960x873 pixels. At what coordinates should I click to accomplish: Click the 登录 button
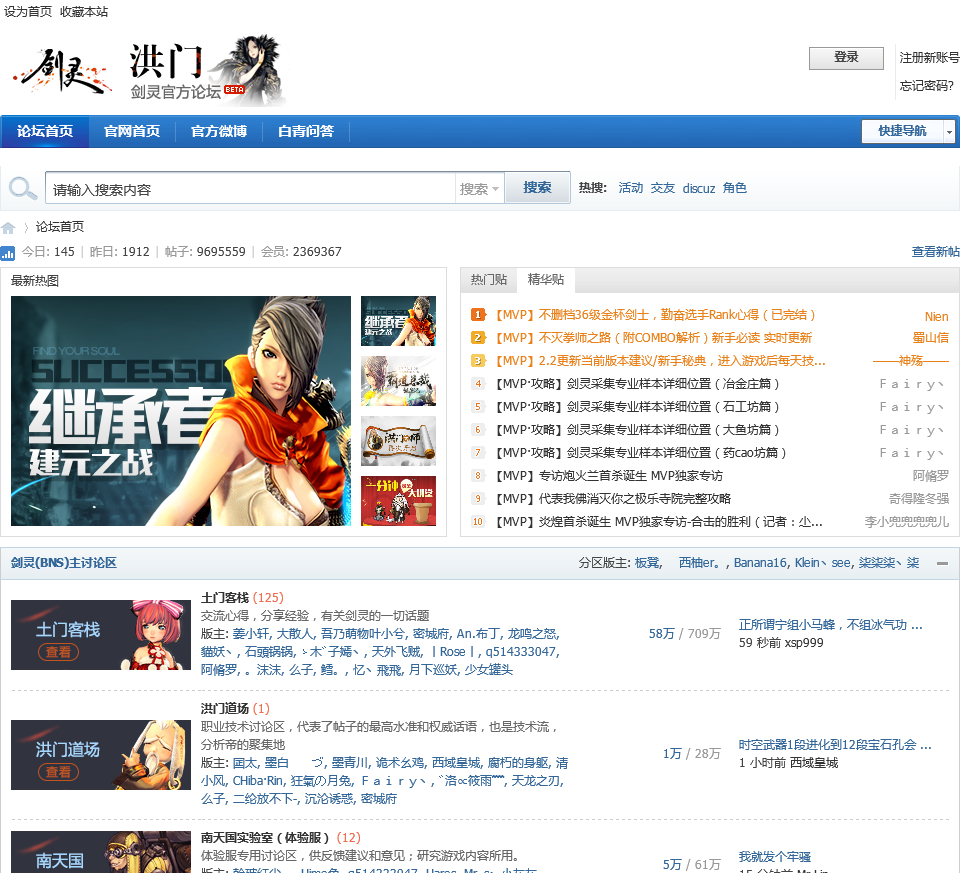(846, 58)
